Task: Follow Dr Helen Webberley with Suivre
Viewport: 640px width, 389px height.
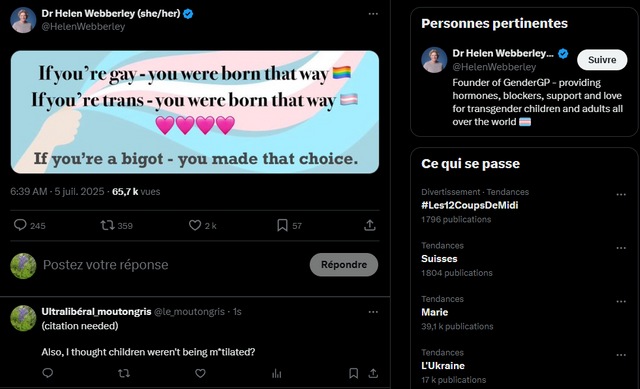Action: point(602,60)
